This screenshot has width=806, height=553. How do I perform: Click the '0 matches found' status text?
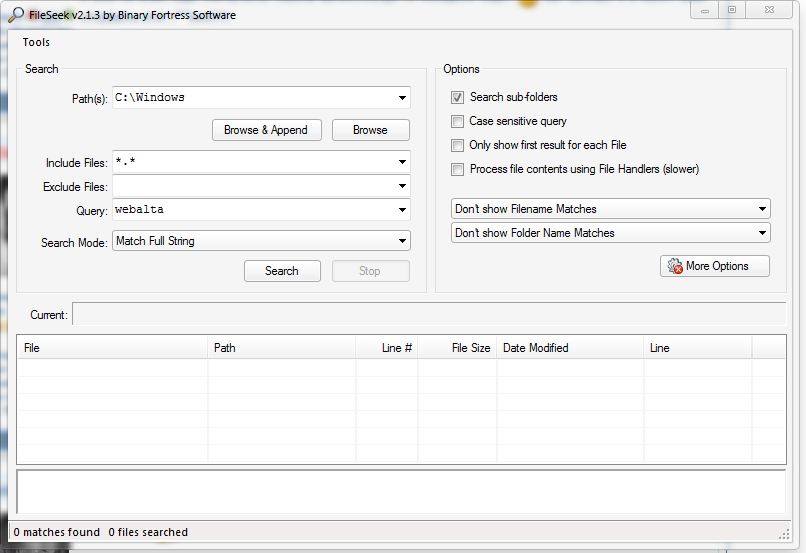[x=57, y=532]
